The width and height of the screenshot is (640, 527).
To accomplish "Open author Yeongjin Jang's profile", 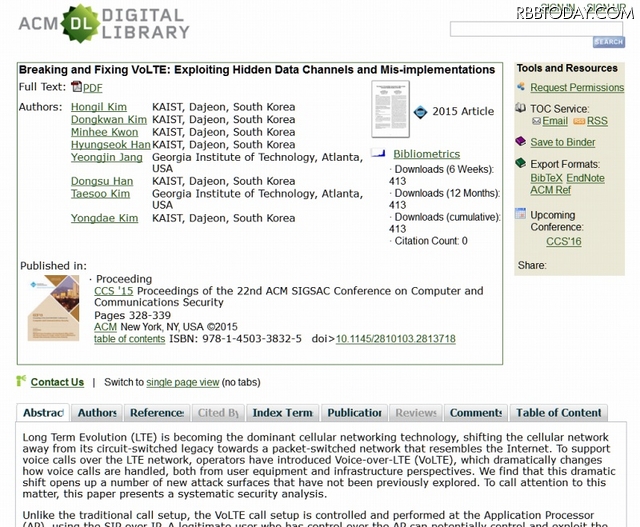I will tap(107, 158).
